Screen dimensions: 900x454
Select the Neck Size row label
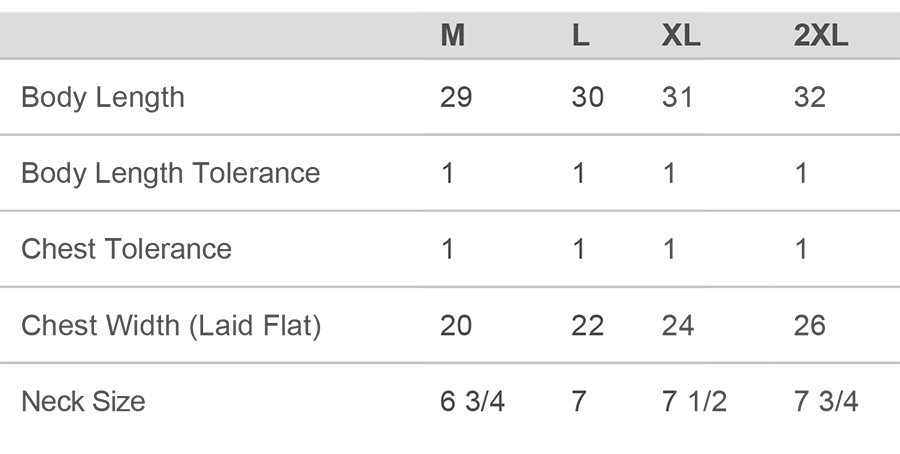coord(83,401)
